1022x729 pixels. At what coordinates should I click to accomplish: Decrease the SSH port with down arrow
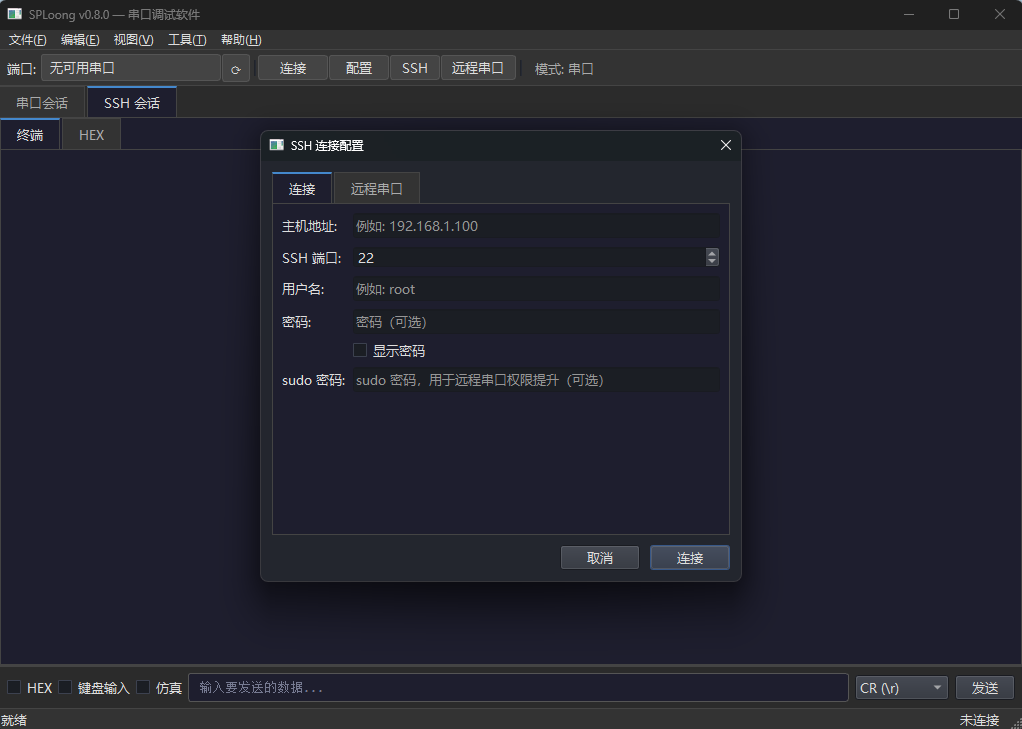[x=712, y=261]
